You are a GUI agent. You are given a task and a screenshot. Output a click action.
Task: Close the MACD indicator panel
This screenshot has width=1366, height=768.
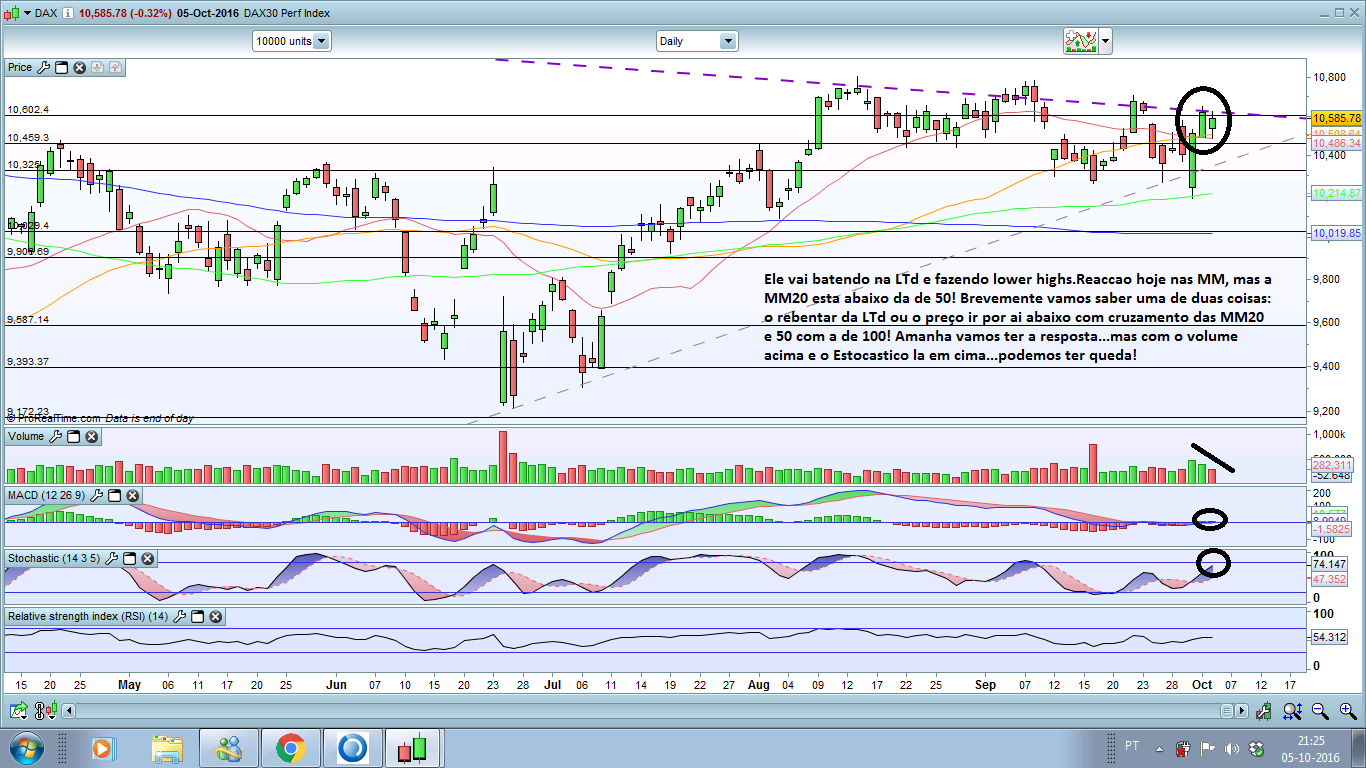tap(133, 496)
